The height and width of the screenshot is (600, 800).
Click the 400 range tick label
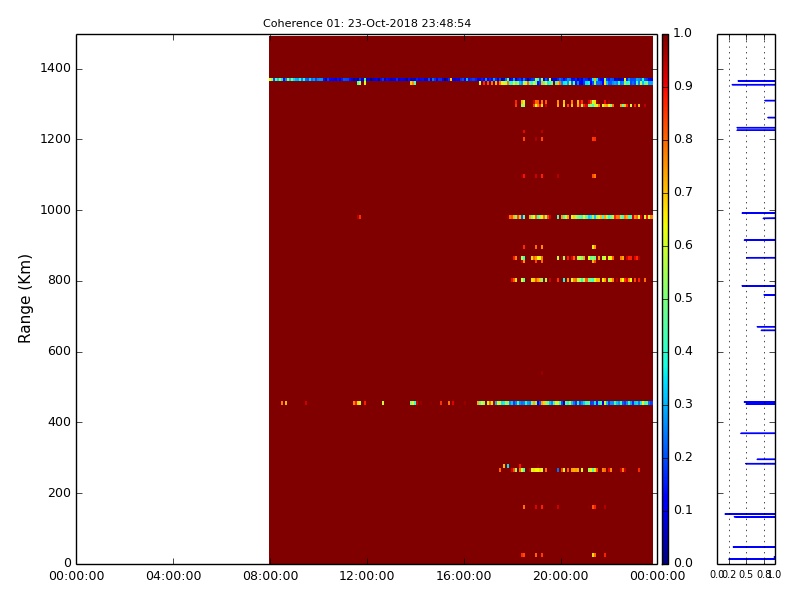[59, 422]
